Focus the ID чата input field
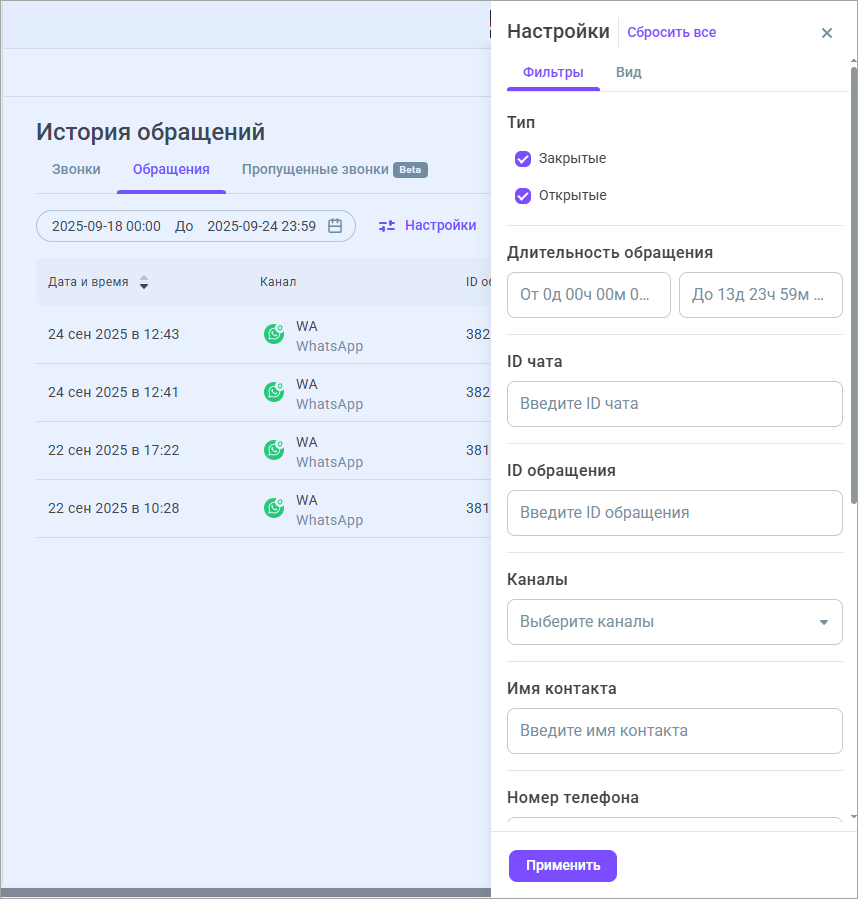This screenshot has height=899, width=858. tap(674, 404)
